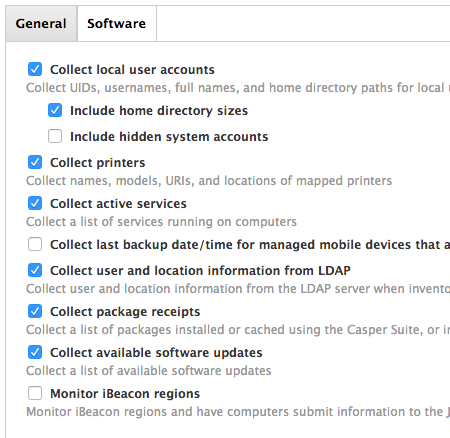Viewport: 450px width, 438px height.
Task: Disable Collect available software updates checkbox
Action: click(x=35, y=352)
